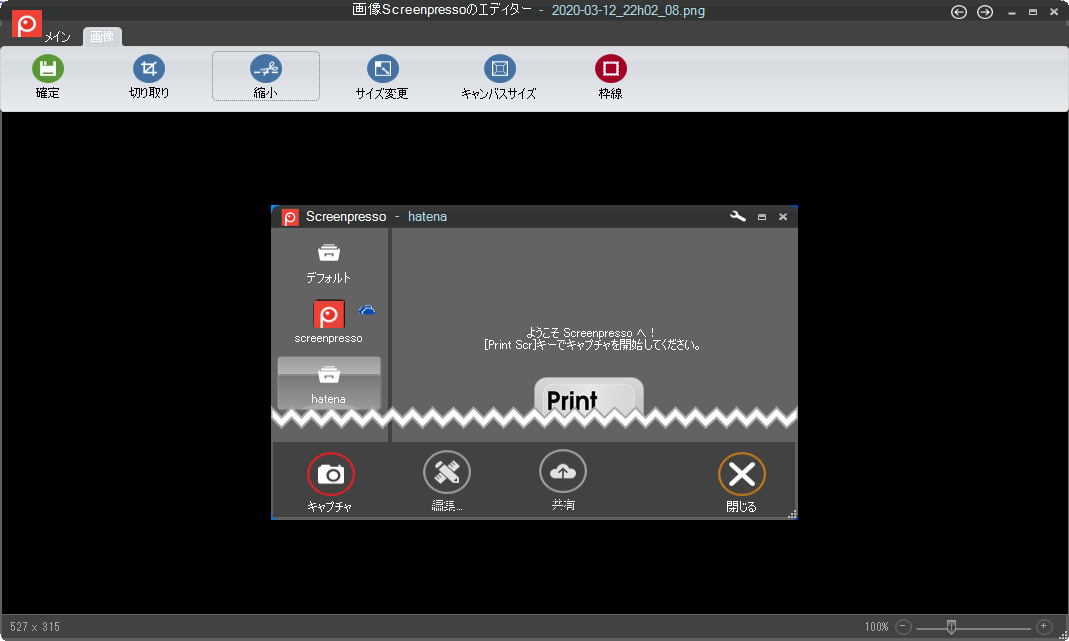Go to next image with right arrow
The width and height of the screenshot is (1069, 641).
(x=984, y=12)
